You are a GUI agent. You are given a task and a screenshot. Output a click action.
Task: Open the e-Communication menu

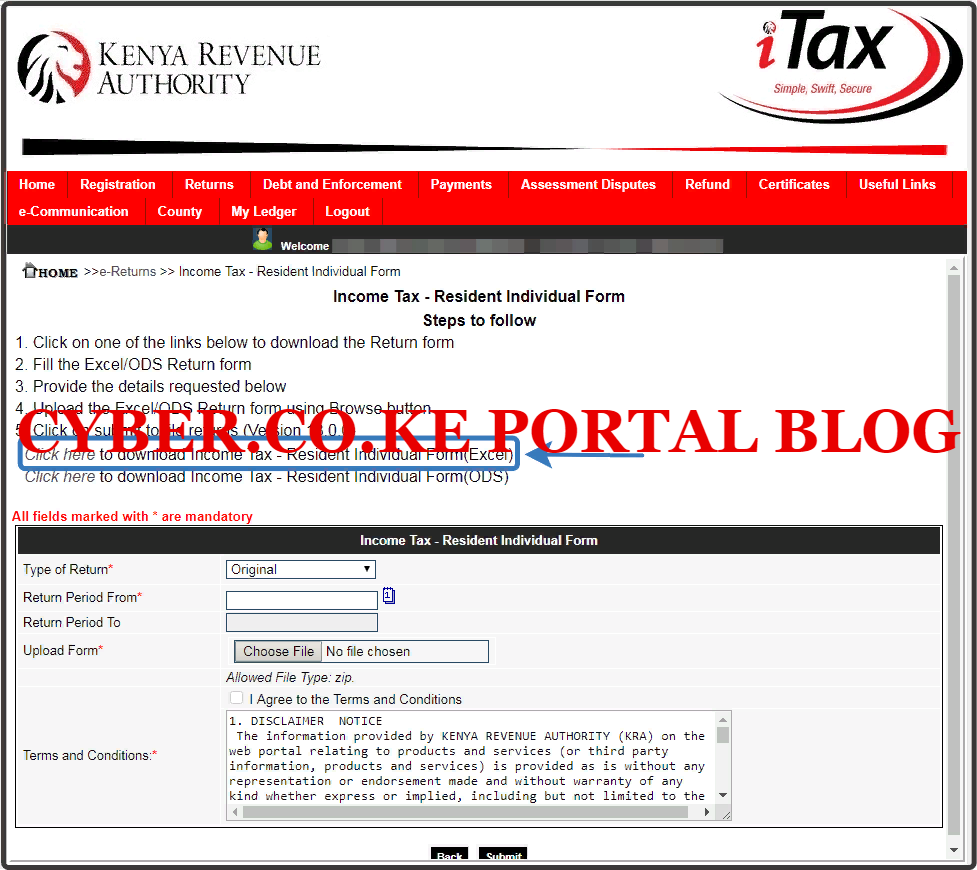74,211
